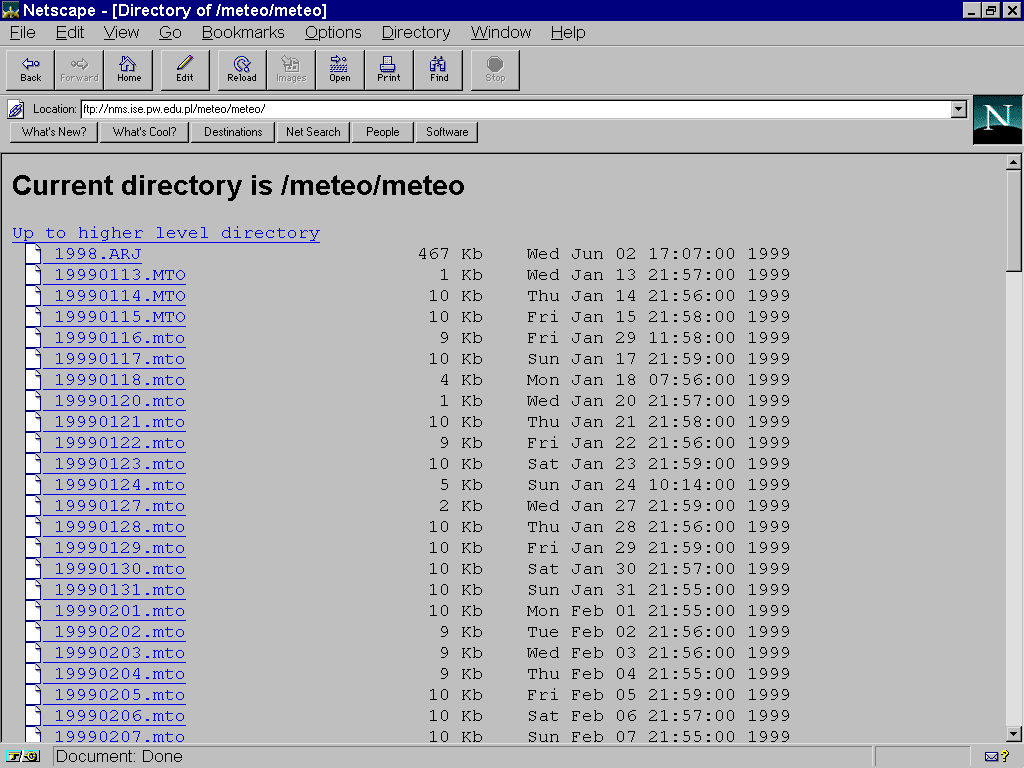Open the 19990202.mto file link

click(120, 632)
